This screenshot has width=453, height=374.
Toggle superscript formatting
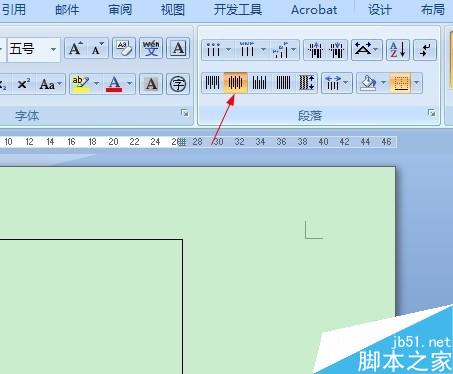tap(23, 84)
